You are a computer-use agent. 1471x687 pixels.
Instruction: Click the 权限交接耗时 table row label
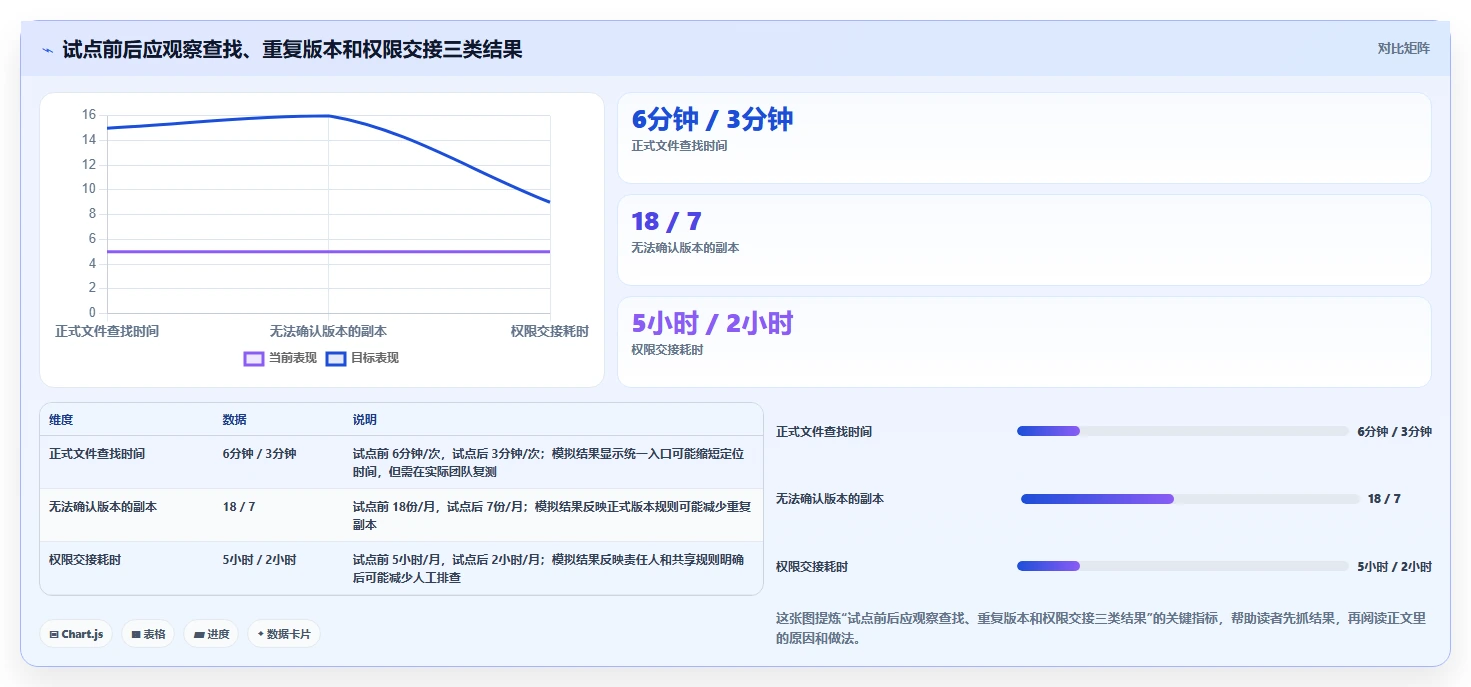[x=85, y=560]
